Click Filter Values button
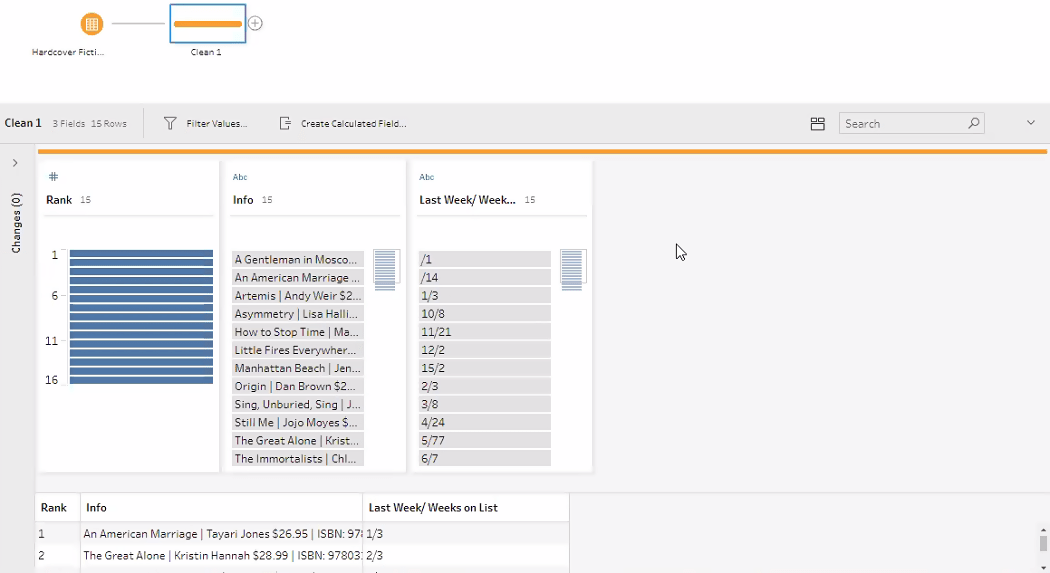This screenshot has height=573, width=1050. point(206,123)
